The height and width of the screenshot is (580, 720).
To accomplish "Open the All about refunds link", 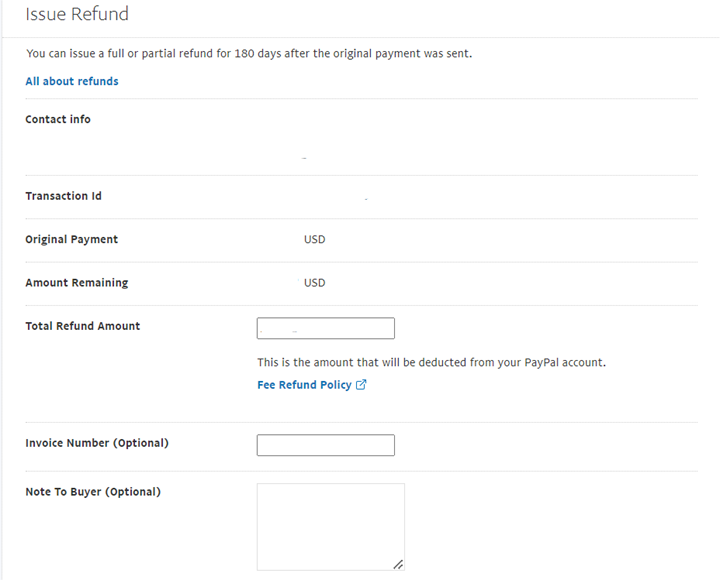I will tap(72, 81).
